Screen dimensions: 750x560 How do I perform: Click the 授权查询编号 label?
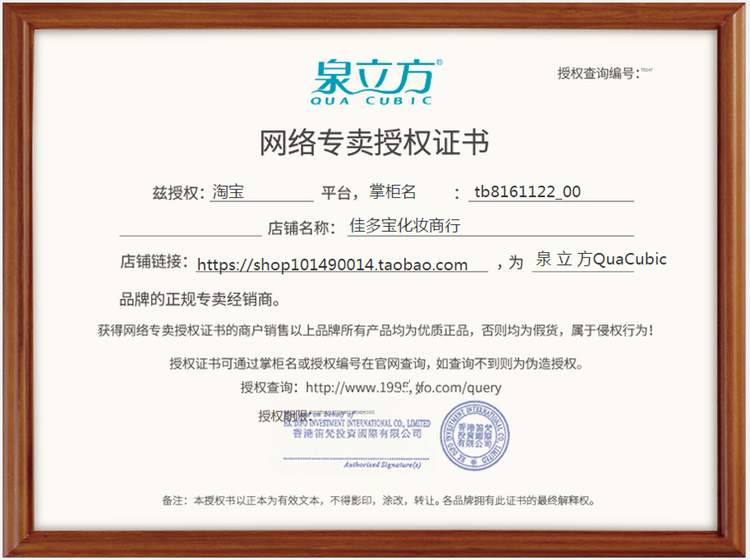(598, 73)
